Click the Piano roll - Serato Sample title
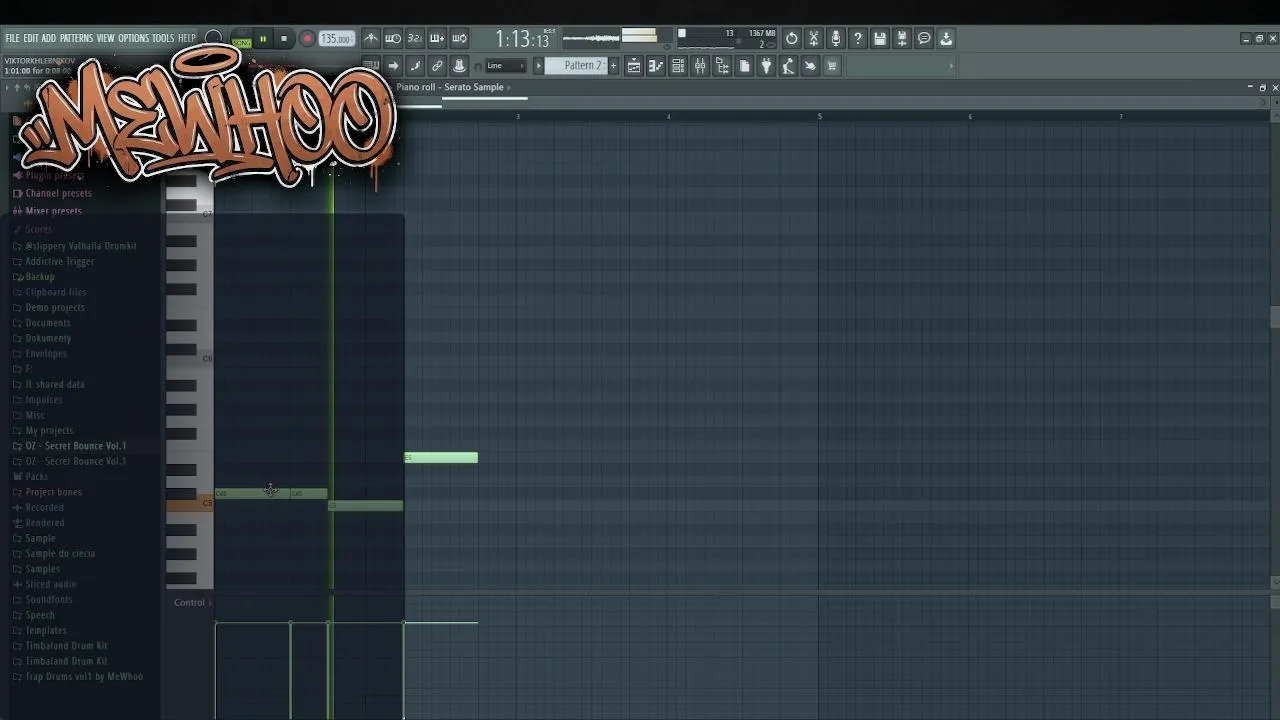Screen dimensions: 1280x720 (x=450, y=87)
